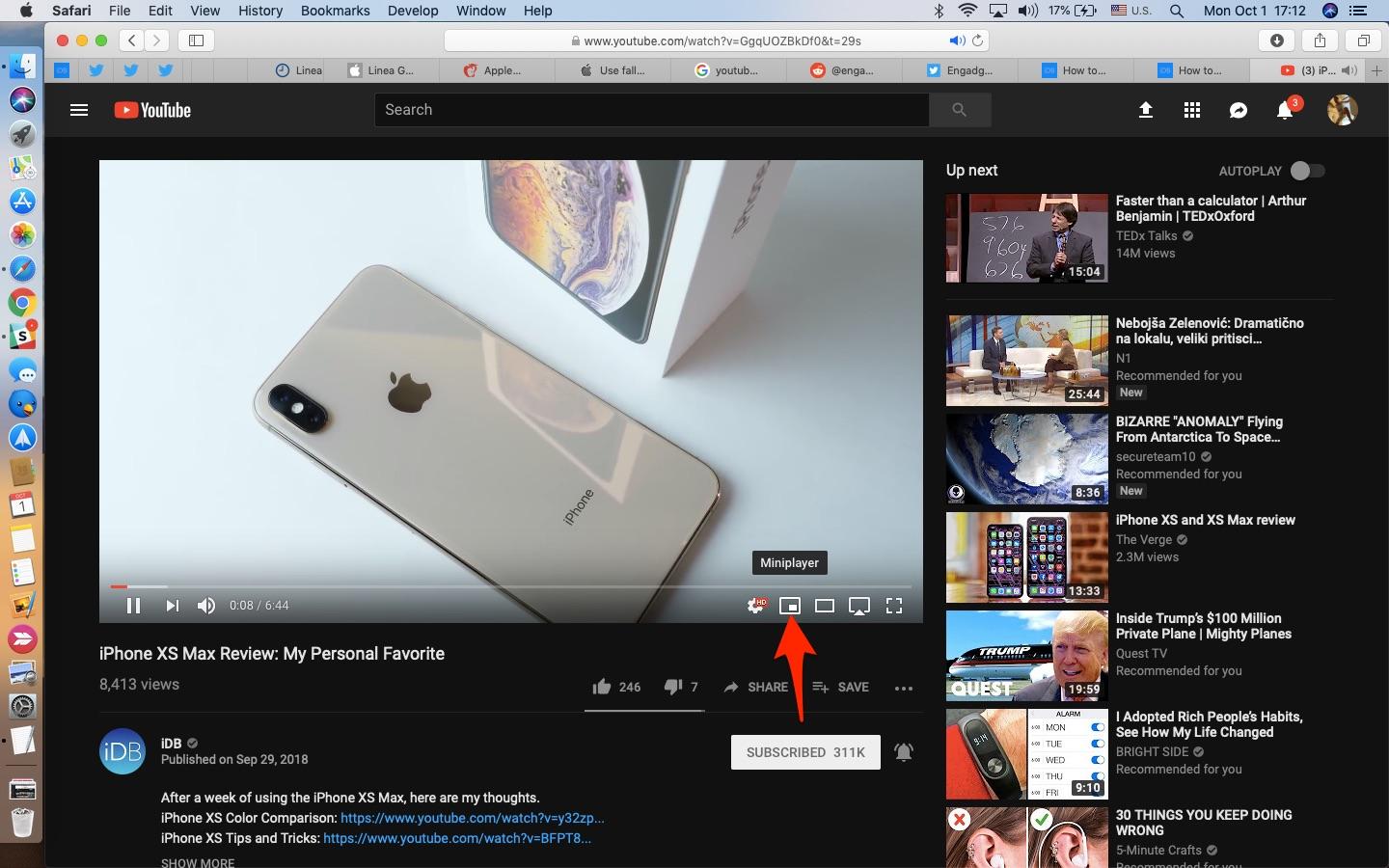1389x868 pixels.
Task: Open the notifications bell with badge
Action: [1286, 109]
